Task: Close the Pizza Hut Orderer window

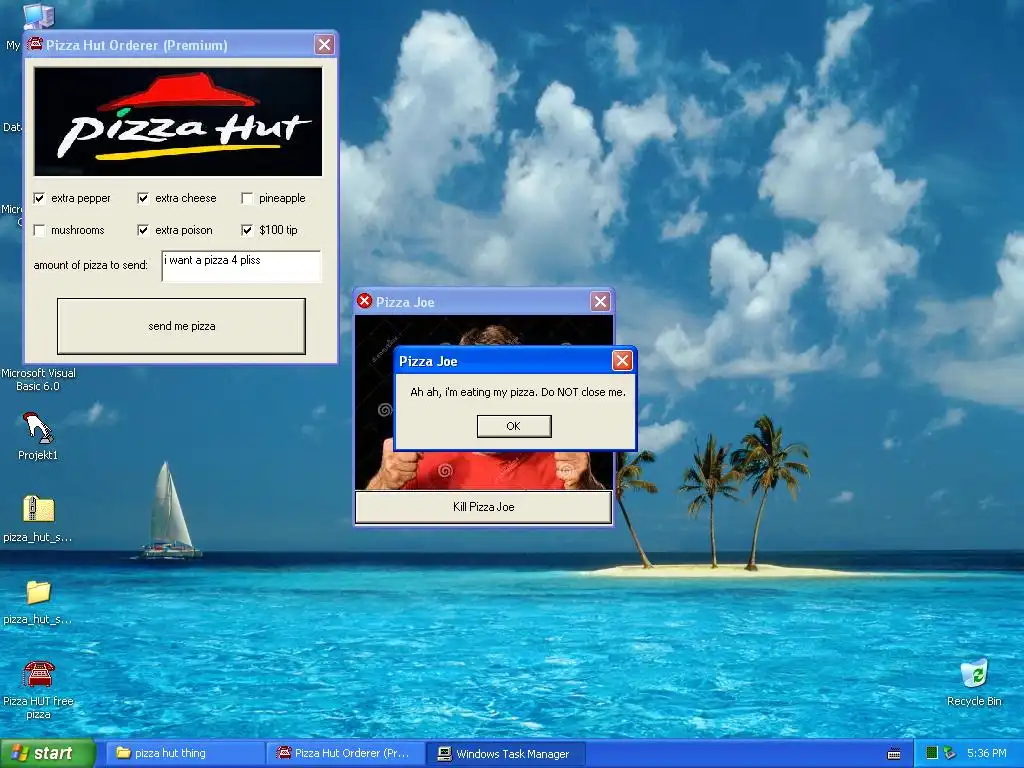Action: tap(324, 44)
